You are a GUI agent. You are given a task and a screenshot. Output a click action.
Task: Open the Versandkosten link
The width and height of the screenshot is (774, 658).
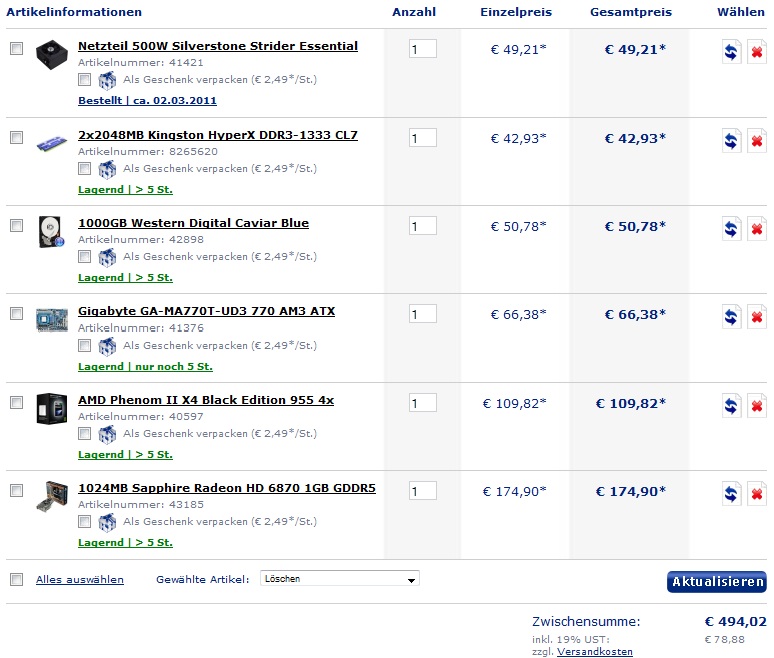[x=595, y=652]
